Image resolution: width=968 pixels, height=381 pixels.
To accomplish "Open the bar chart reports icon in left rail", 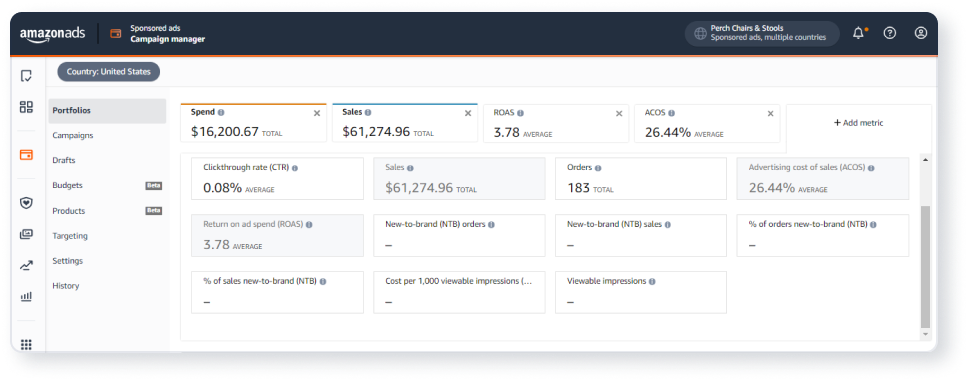I will 26,297.
